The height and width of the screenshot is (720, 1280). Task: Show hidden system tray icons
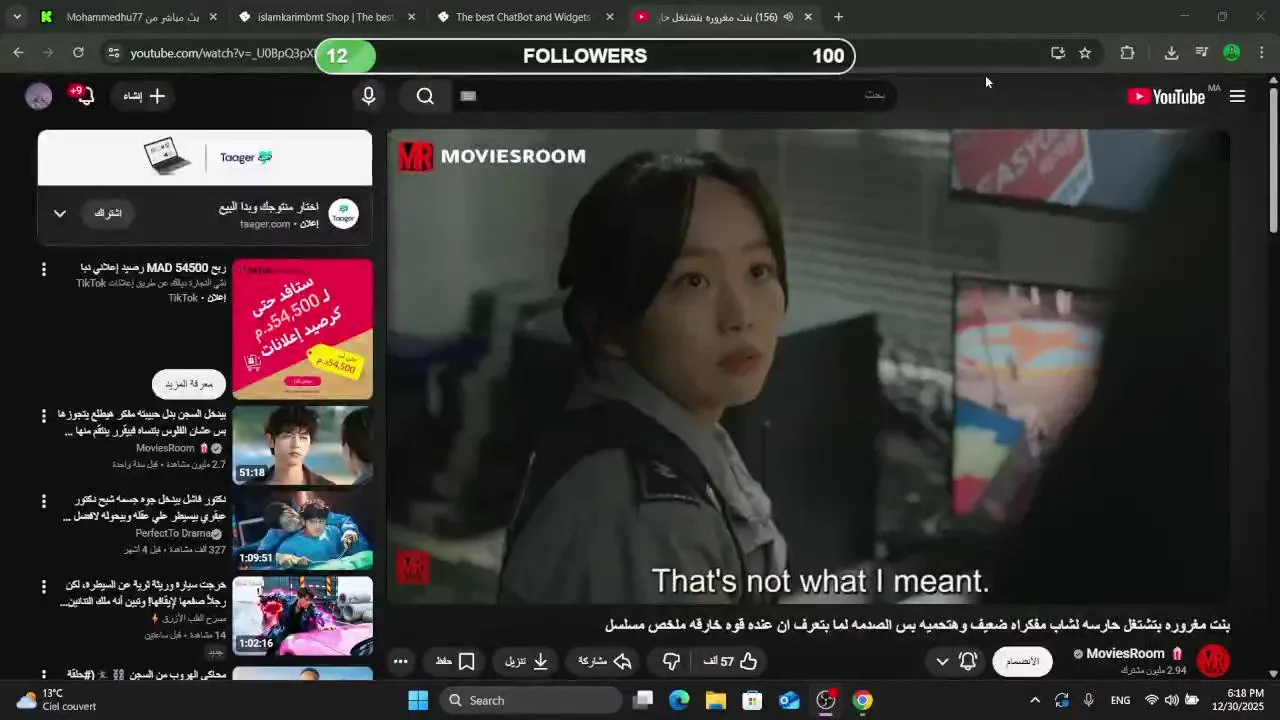coord(1034,700)
